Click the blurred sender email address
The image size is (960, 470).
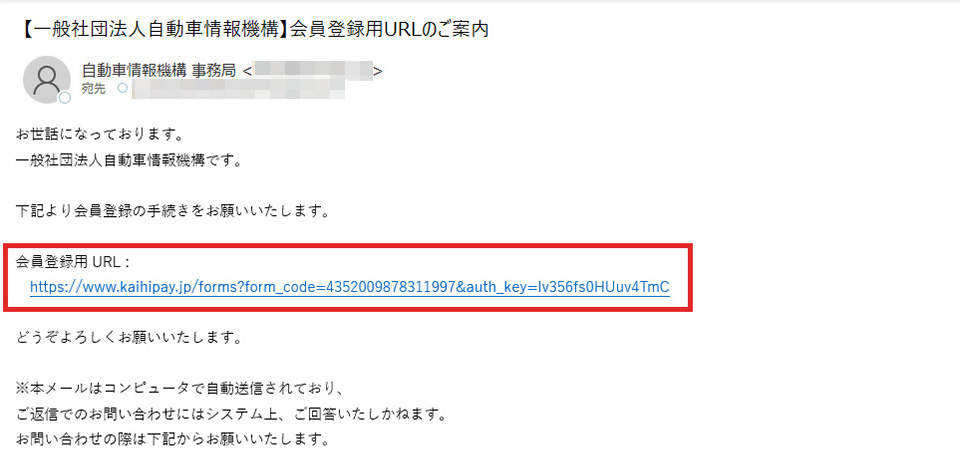coord(313,71)
